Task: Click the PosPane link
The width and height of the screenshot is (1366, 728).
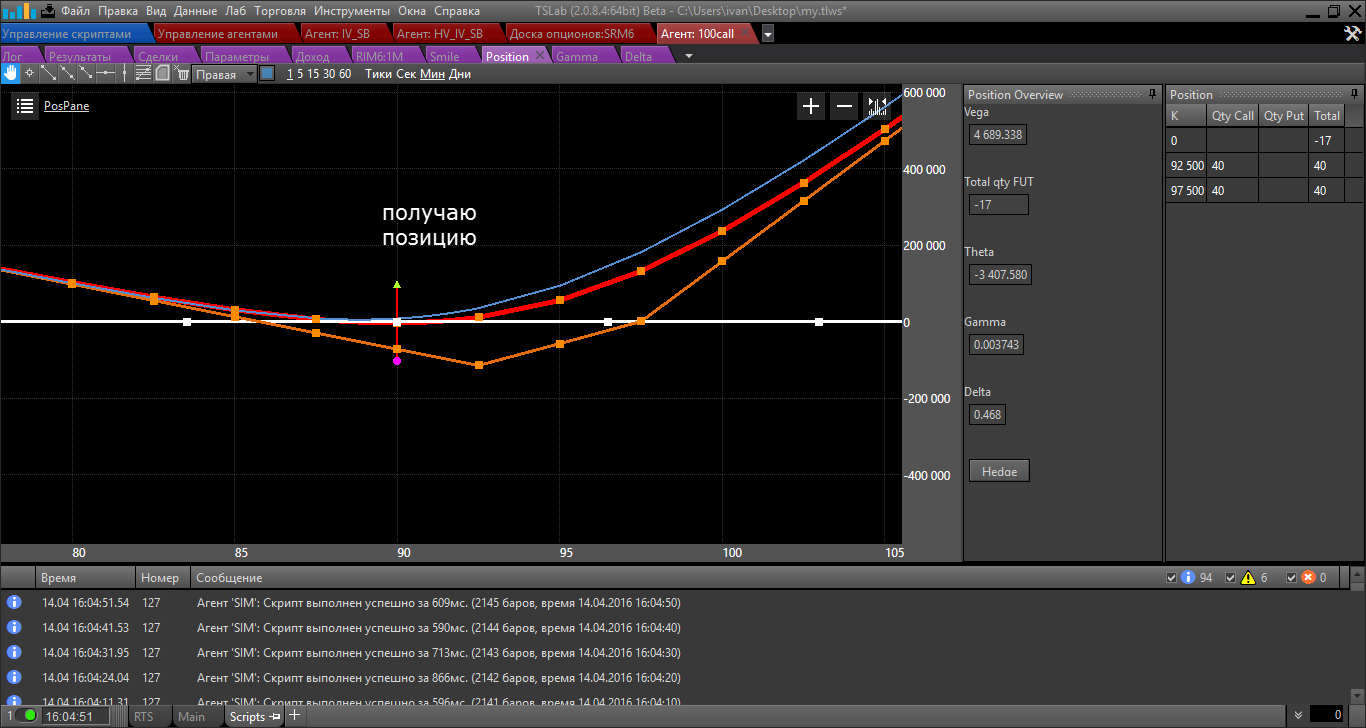Action: click(66, 106)
